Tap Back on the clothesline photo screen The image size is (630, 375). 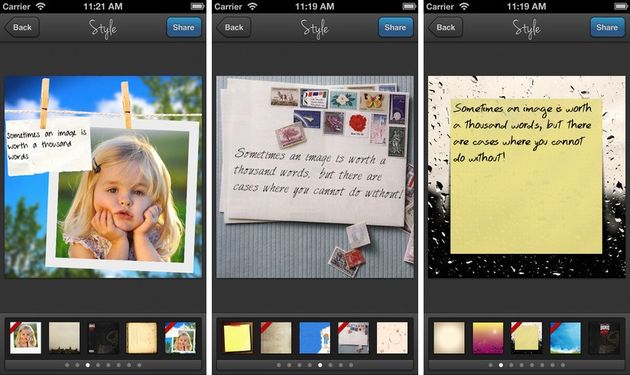point(22,27)
